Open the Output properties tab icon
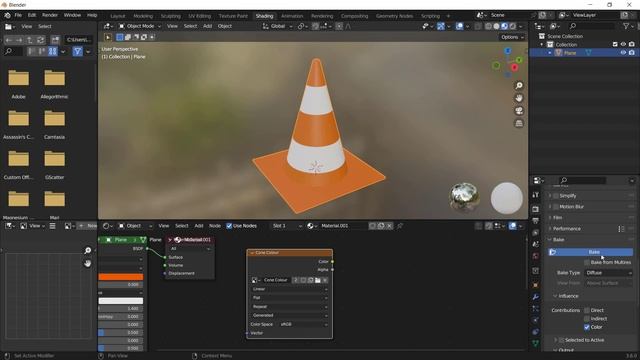The width and height of the screenshot is (640, 360). (x=536, y=221)
